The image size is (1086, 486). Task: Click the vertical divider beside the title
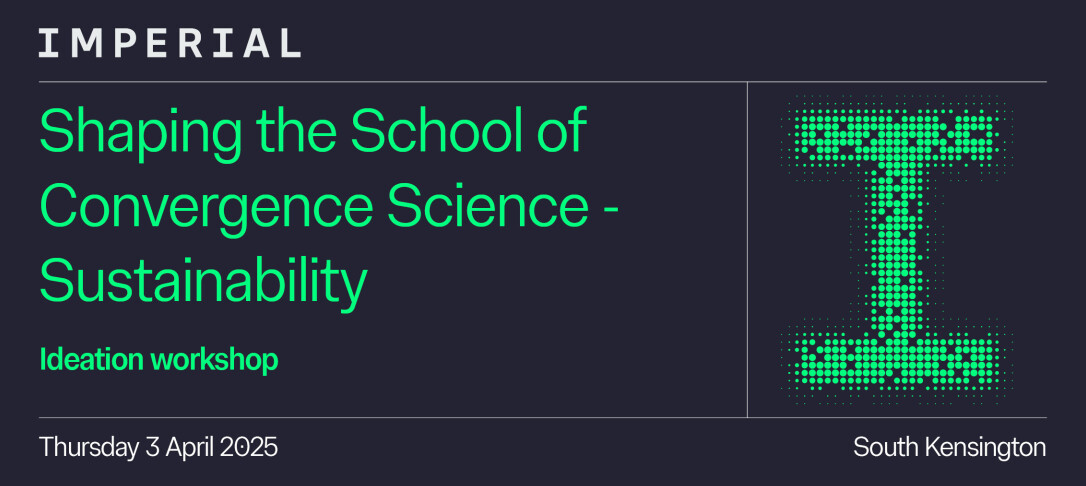[x=747, y=249]
